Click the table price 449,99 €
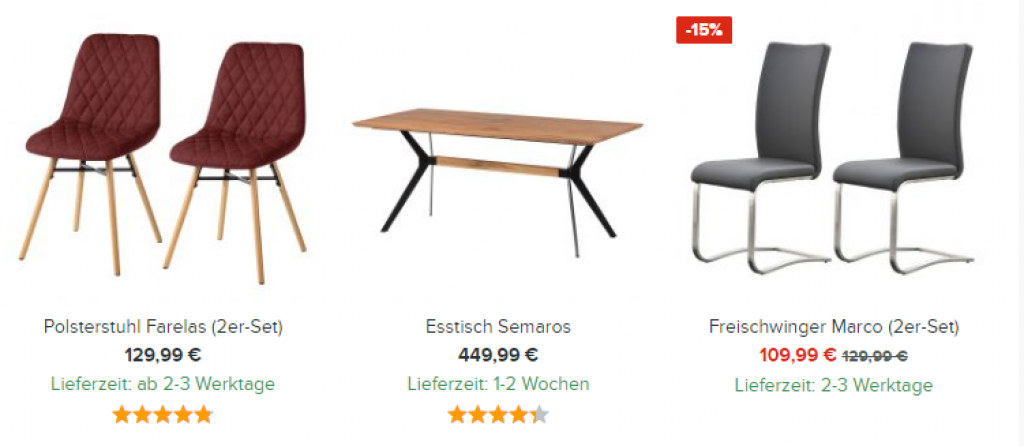Image resolution: width=1024 pixels, height=446 pixels. pos(498,356)
